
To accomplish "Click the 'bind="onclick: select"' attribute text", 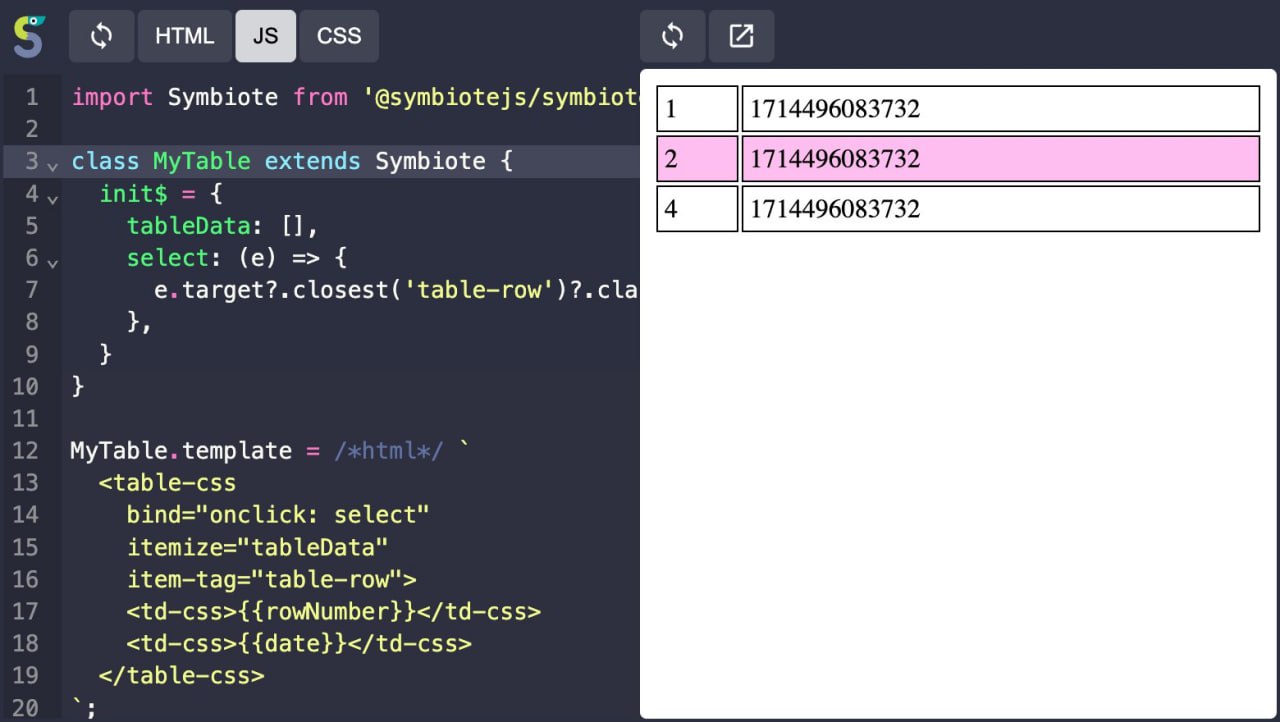I will click(x=278, y=515).
